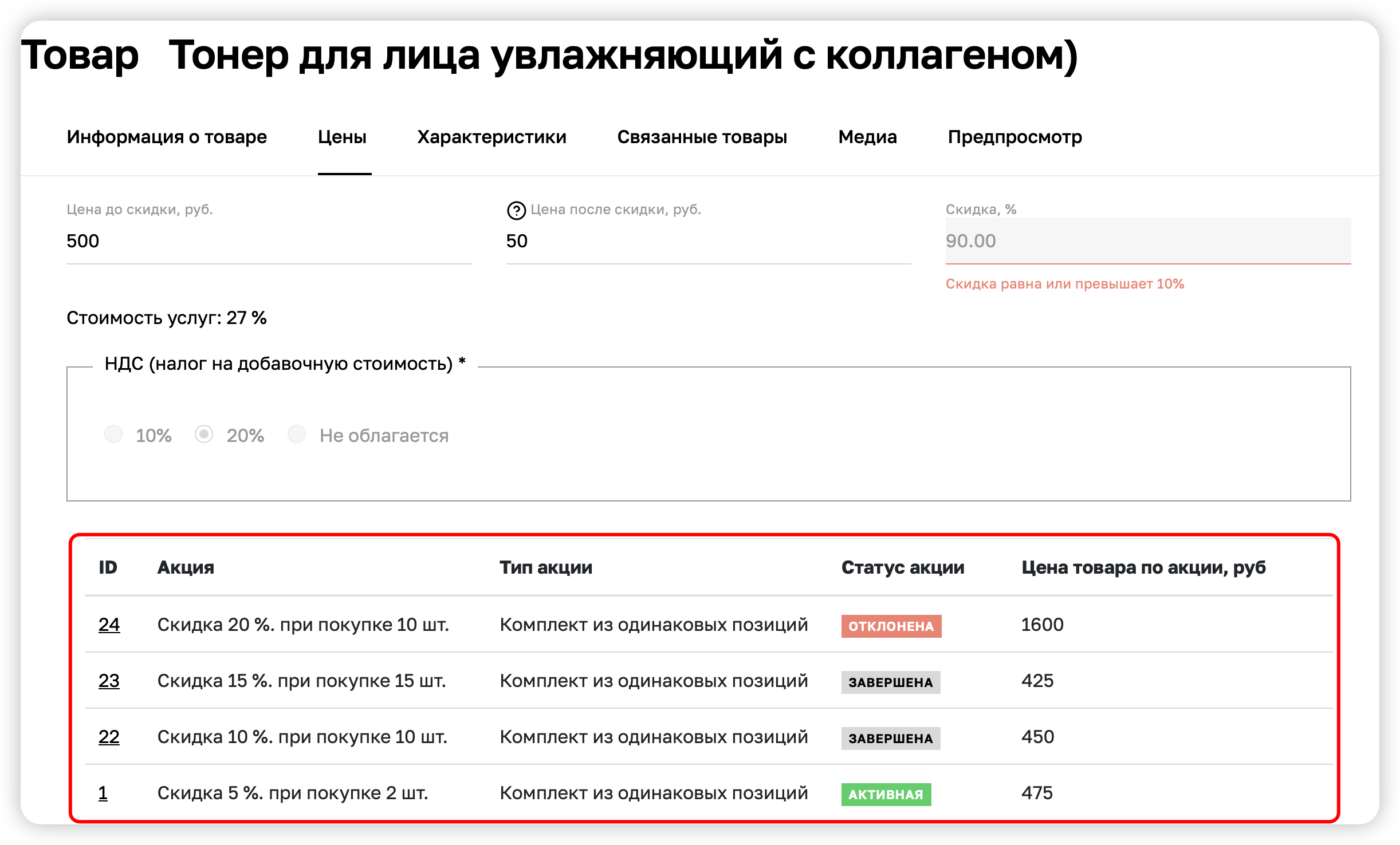Click the 'Акция' column header
Screen dimensions: 1400x845
pos(186,567)
